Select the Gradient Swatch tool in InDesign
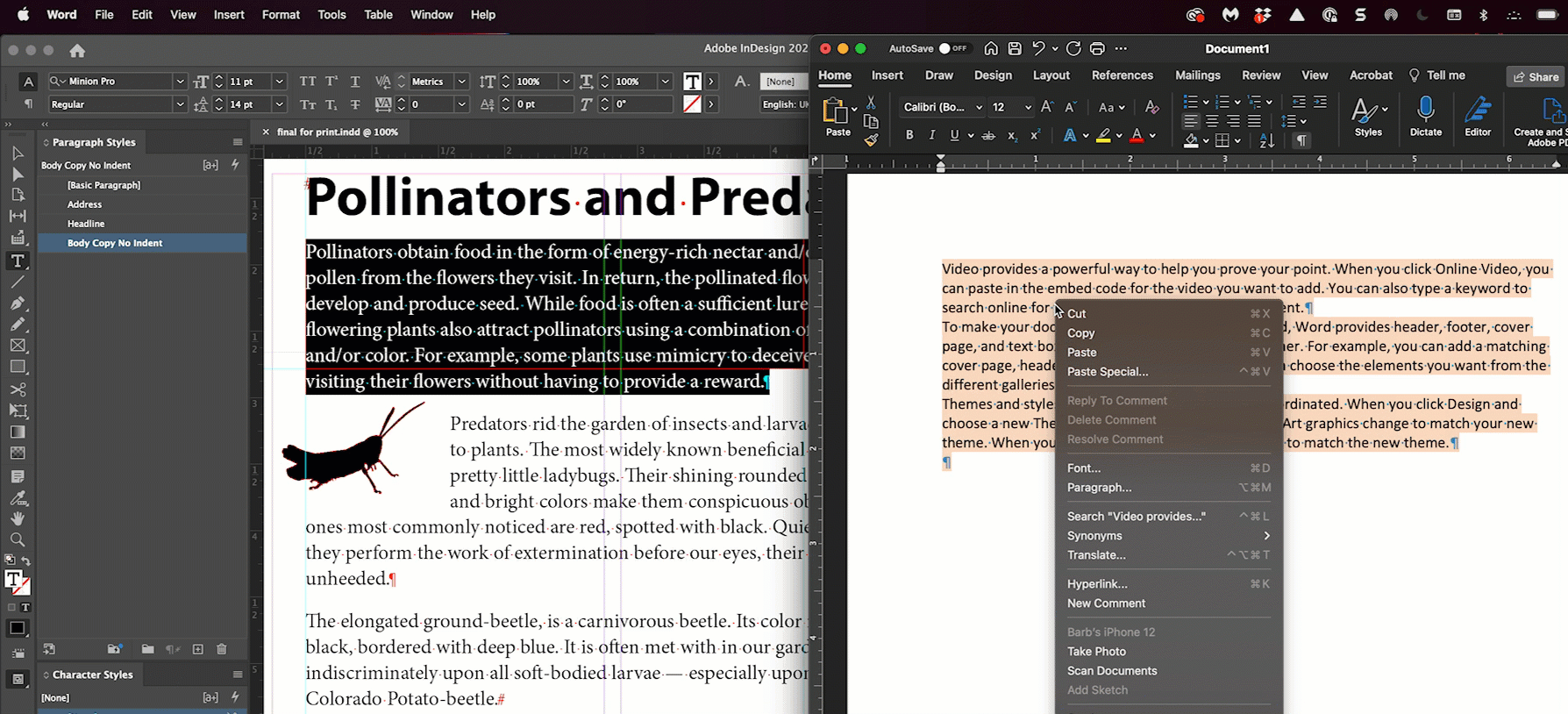 [18, 432]
